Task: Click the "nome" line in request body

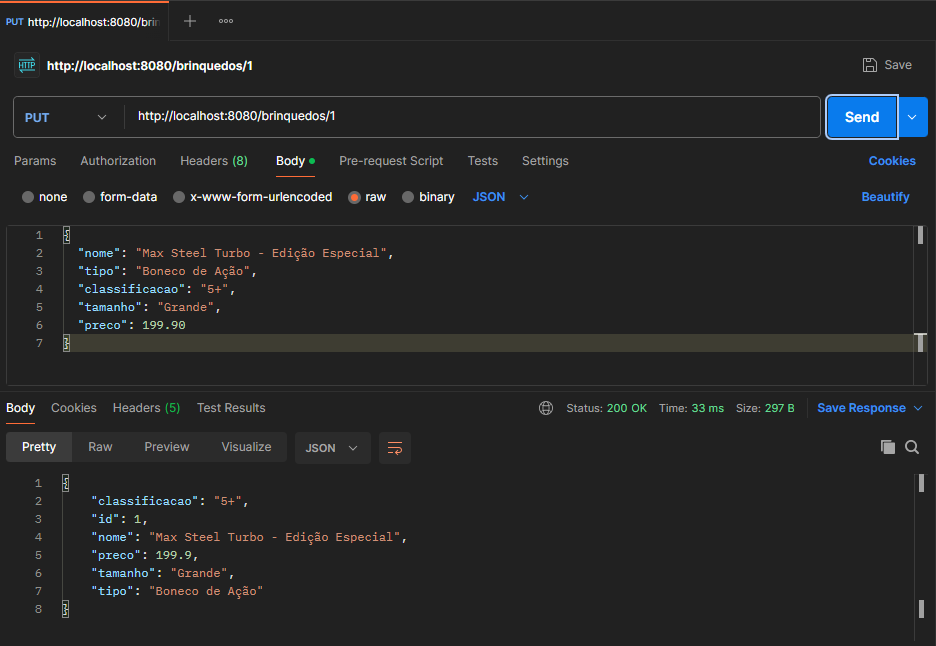Action: pyautogui.click(x=236, y=253)
